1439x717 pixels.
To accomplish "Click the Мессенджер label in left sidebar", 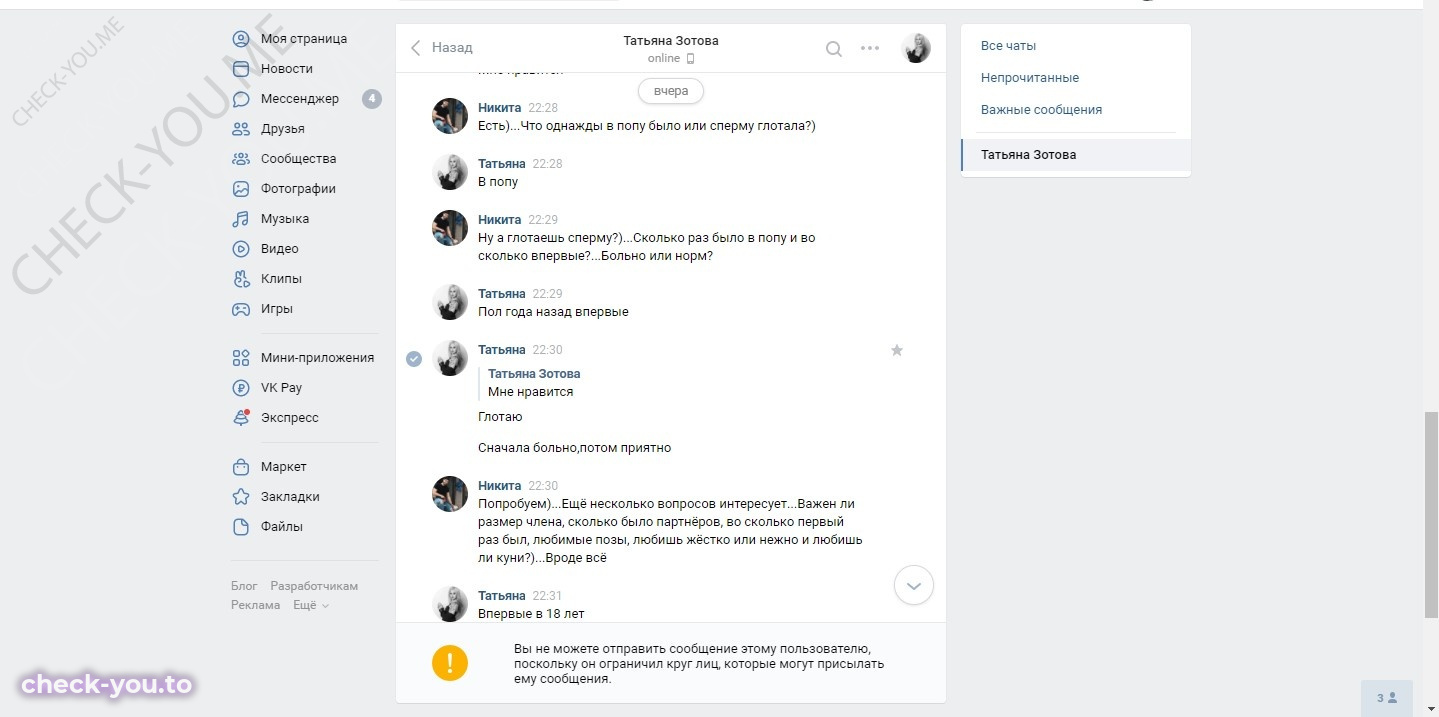I will point(300,99).
